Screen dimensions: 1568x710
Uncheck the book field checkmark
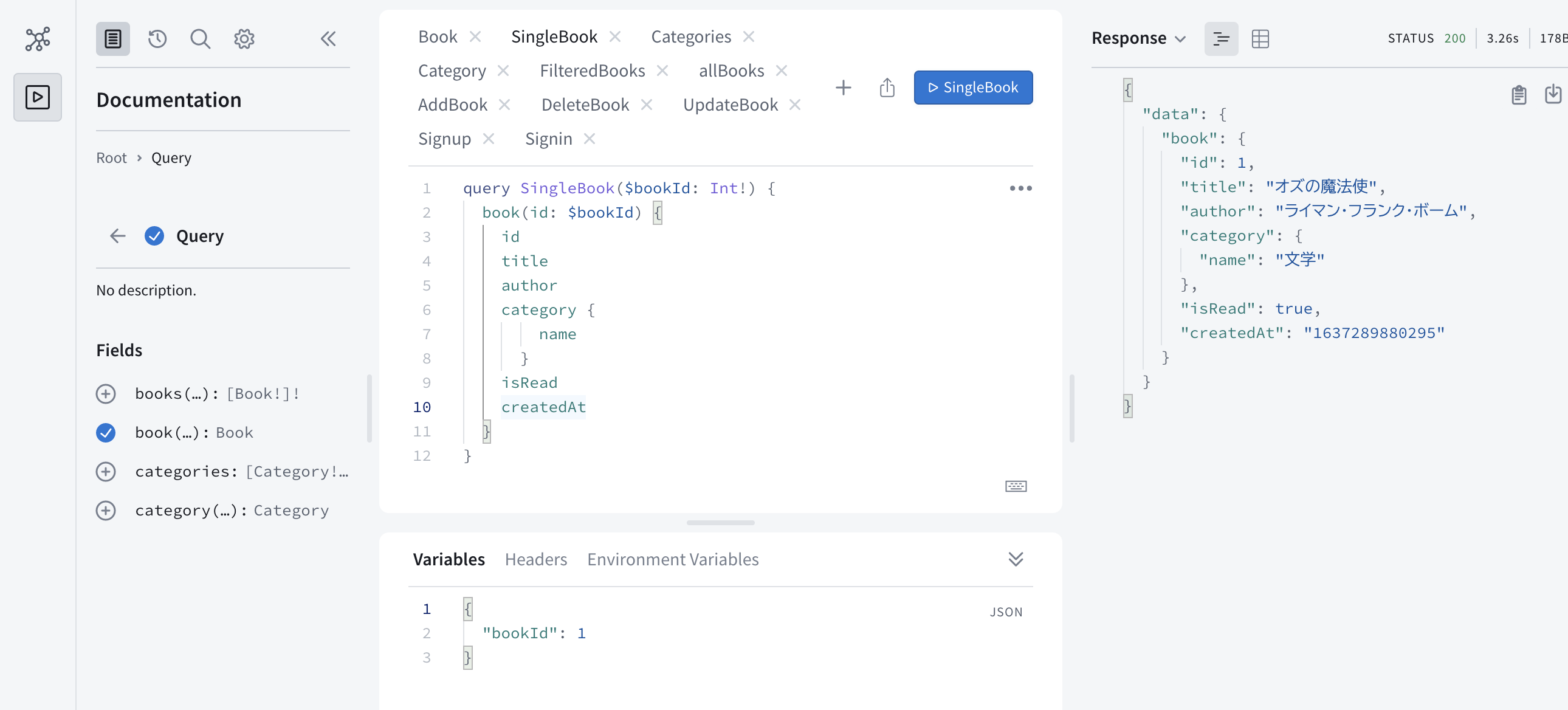106,433
